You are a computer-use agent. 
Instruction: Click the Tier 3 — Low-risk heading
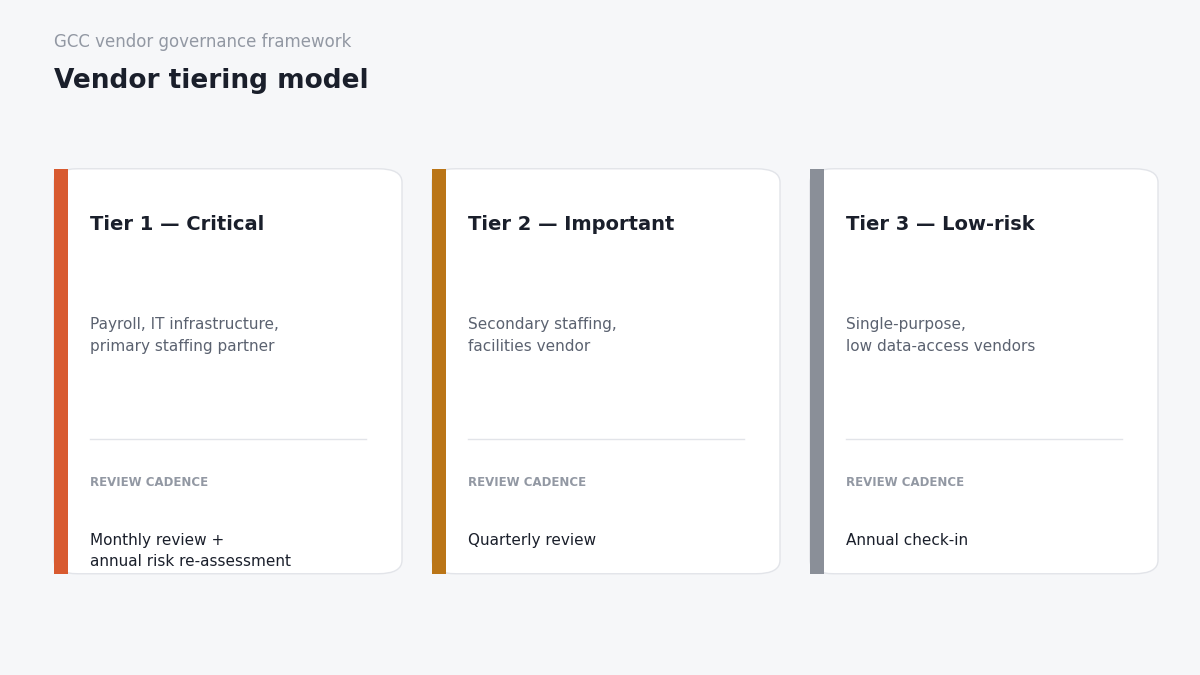(x=940, y=224)
